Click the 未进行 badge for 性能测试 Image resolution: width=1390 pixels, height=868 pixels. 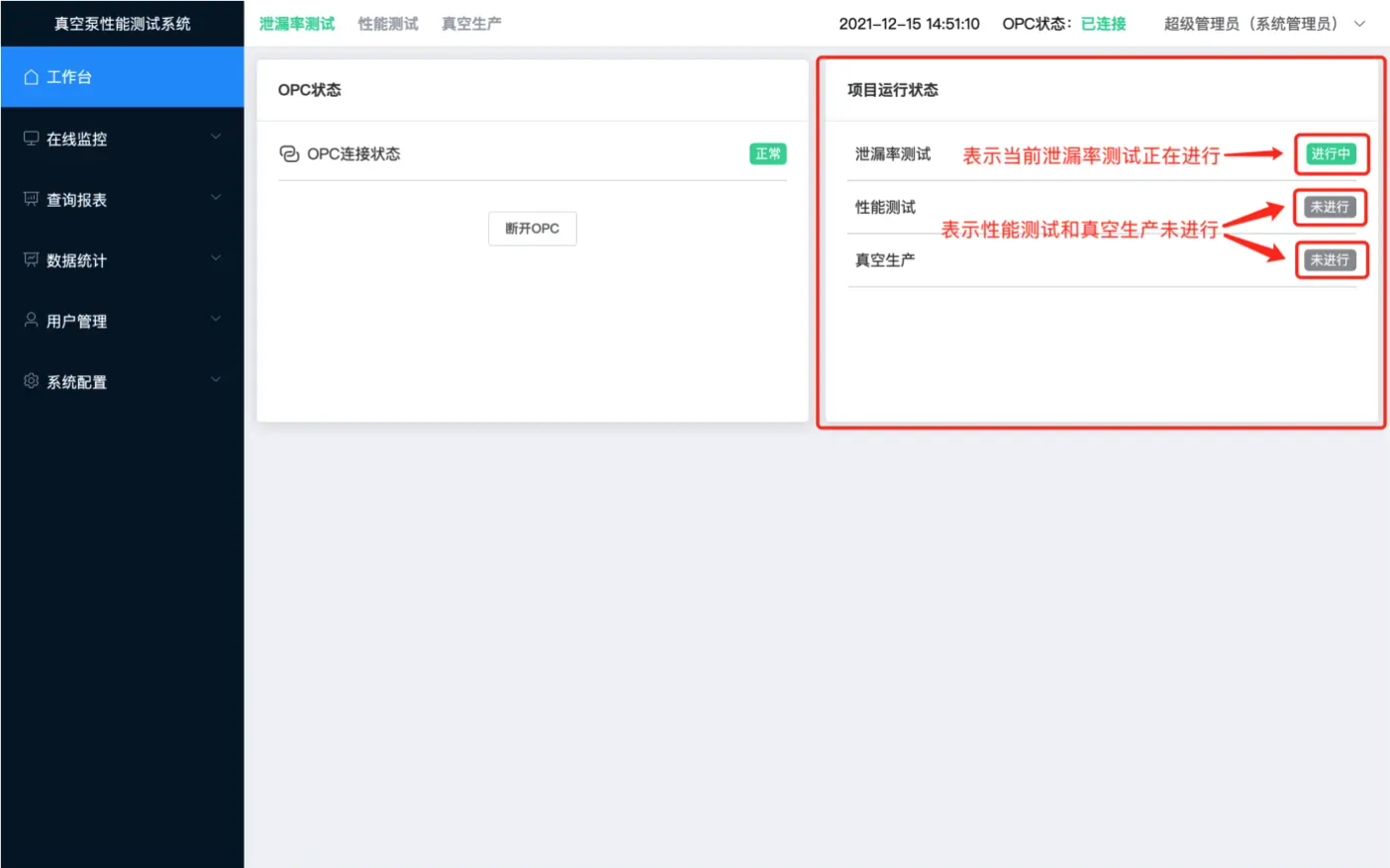(x=1330, y=207)
